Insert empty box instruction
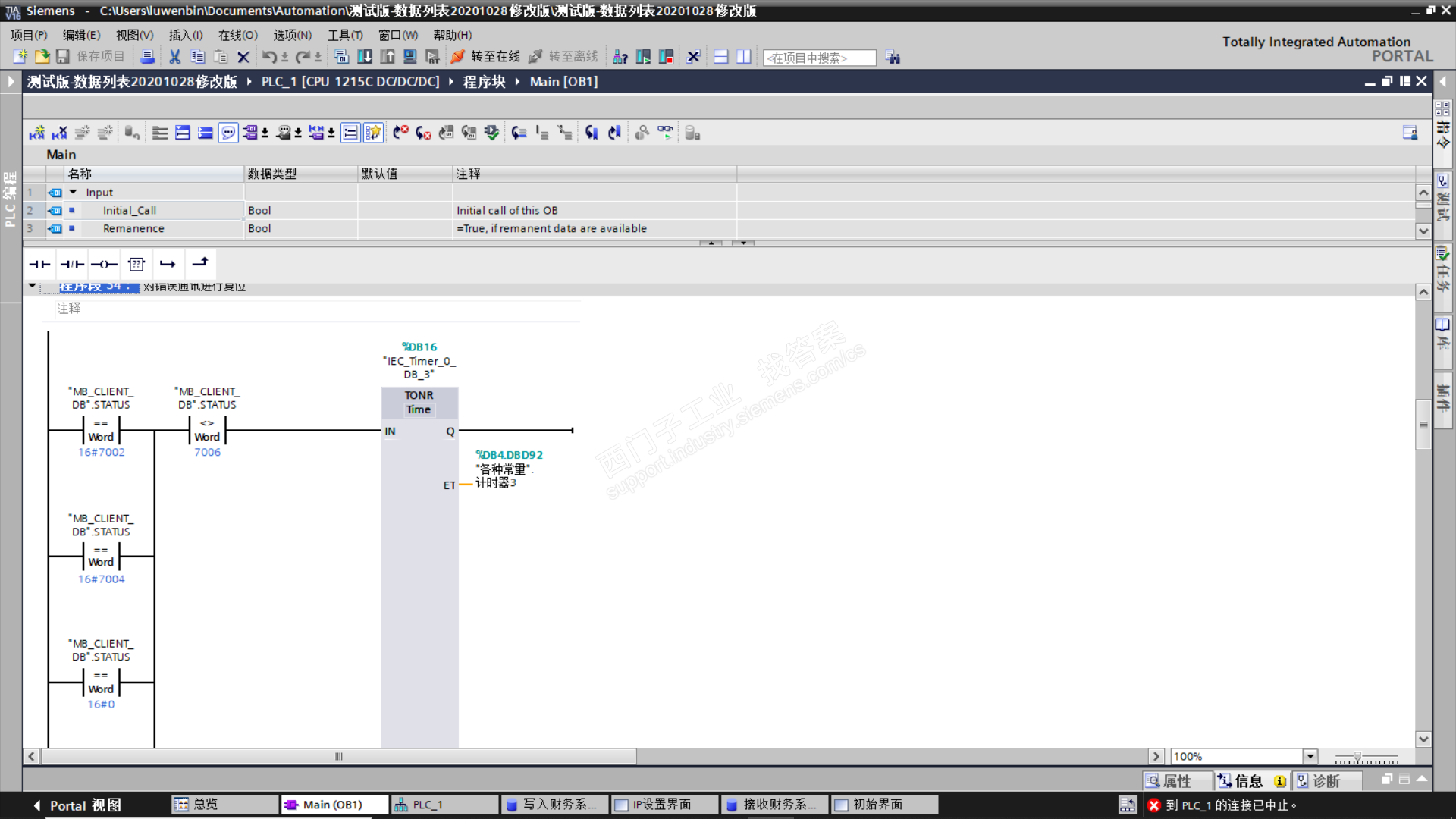 pyautogui.click(x=136, y=264)
